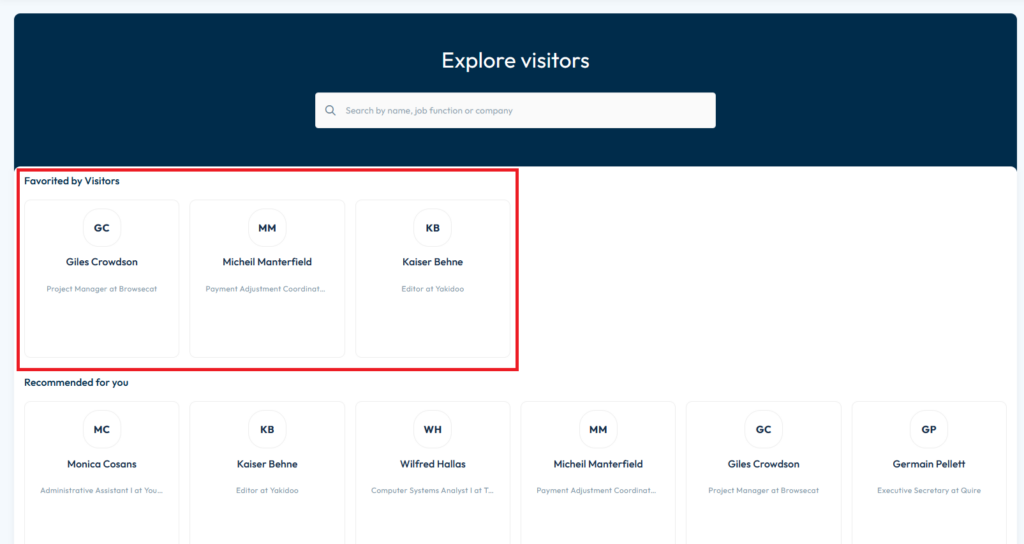This screenshot has width=1024, height=544.
Task: Click 'Computer Systems Analyst' job title text
Action: pos(432,491)
